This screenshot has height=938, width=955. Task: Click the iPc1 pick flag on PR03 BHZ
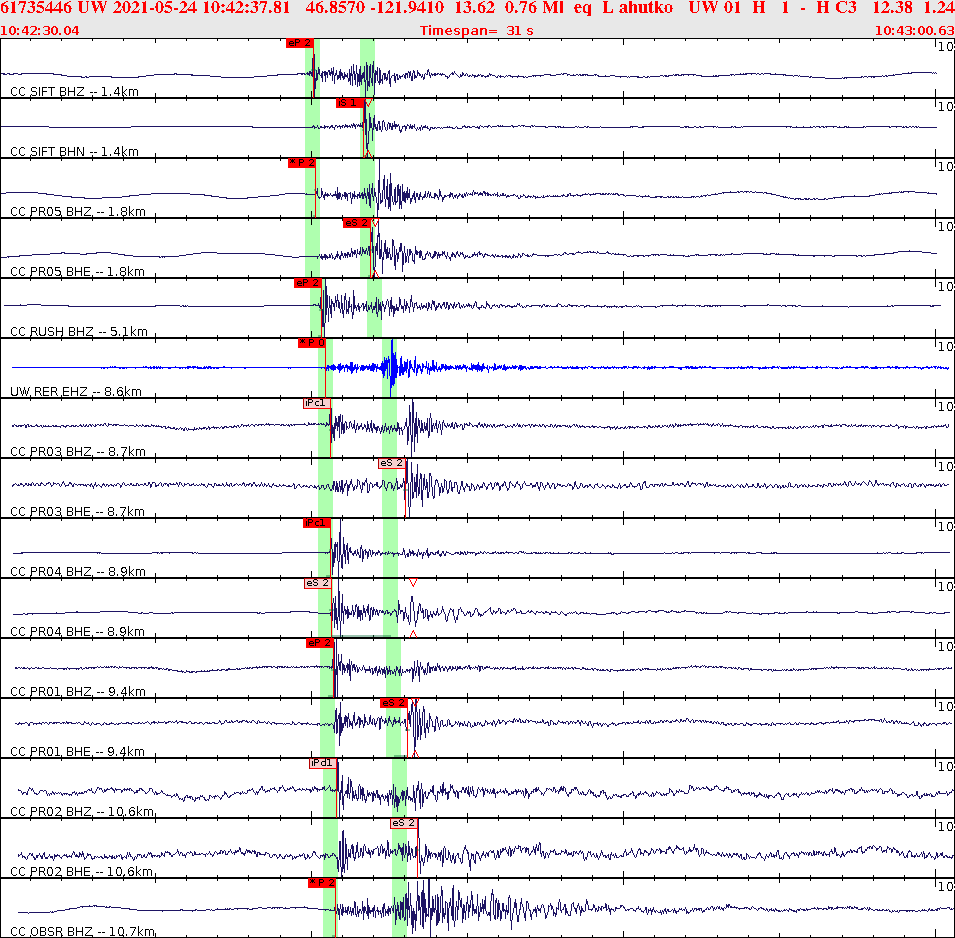[316, 404]
